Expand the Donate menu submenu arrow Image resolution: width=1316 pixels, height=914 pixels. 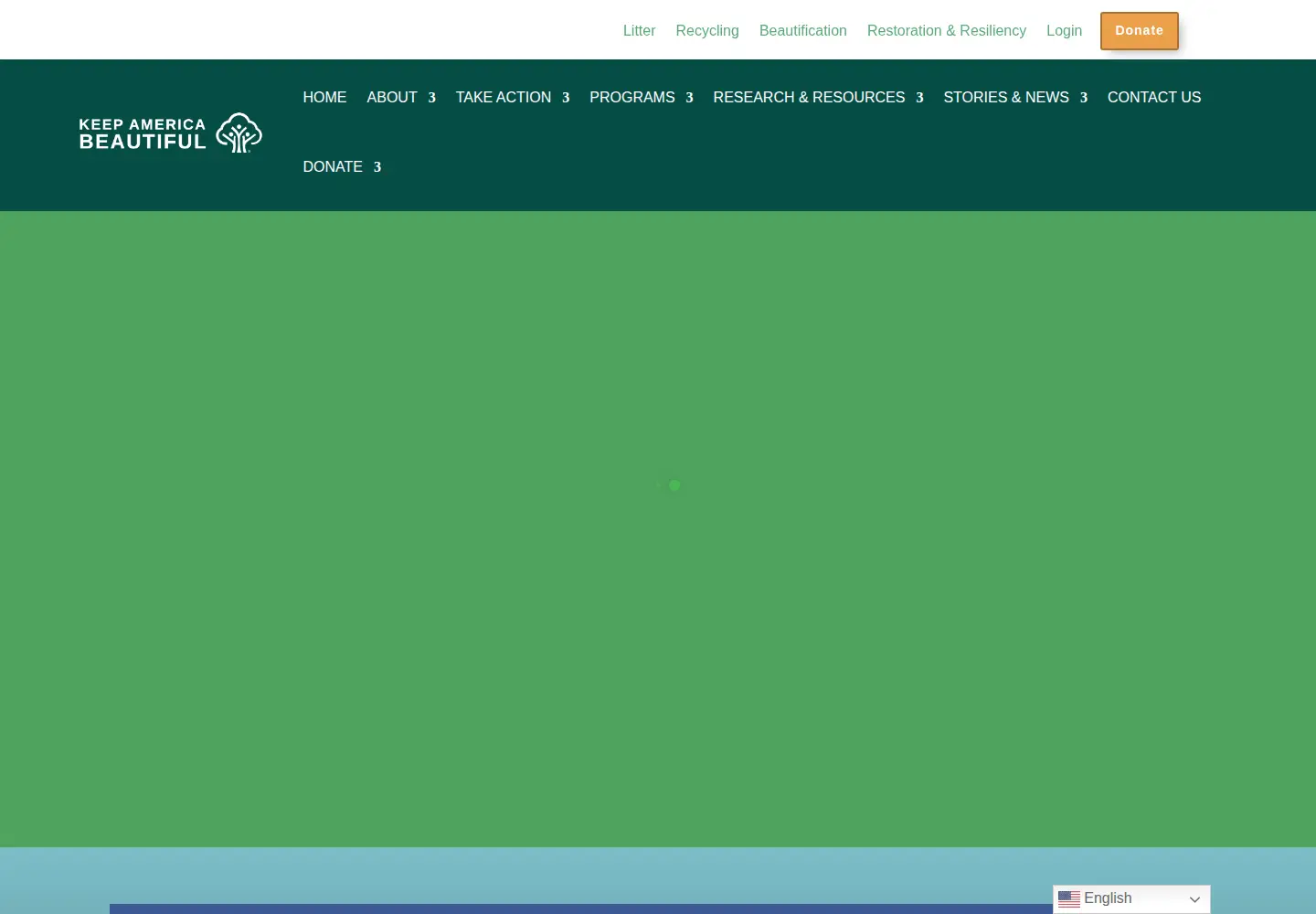click(377, 167)
